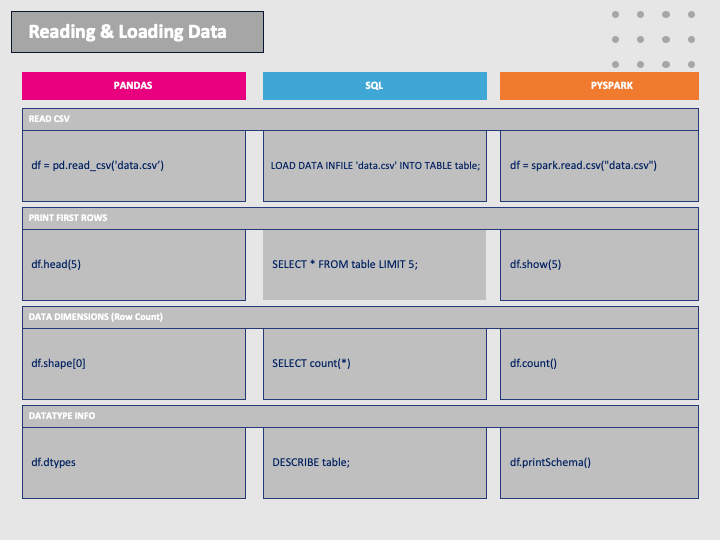Click the spark.read.csv("data.csv") code cell
Viewport: 720px width, 540px height.
click(x=599, y=166)
